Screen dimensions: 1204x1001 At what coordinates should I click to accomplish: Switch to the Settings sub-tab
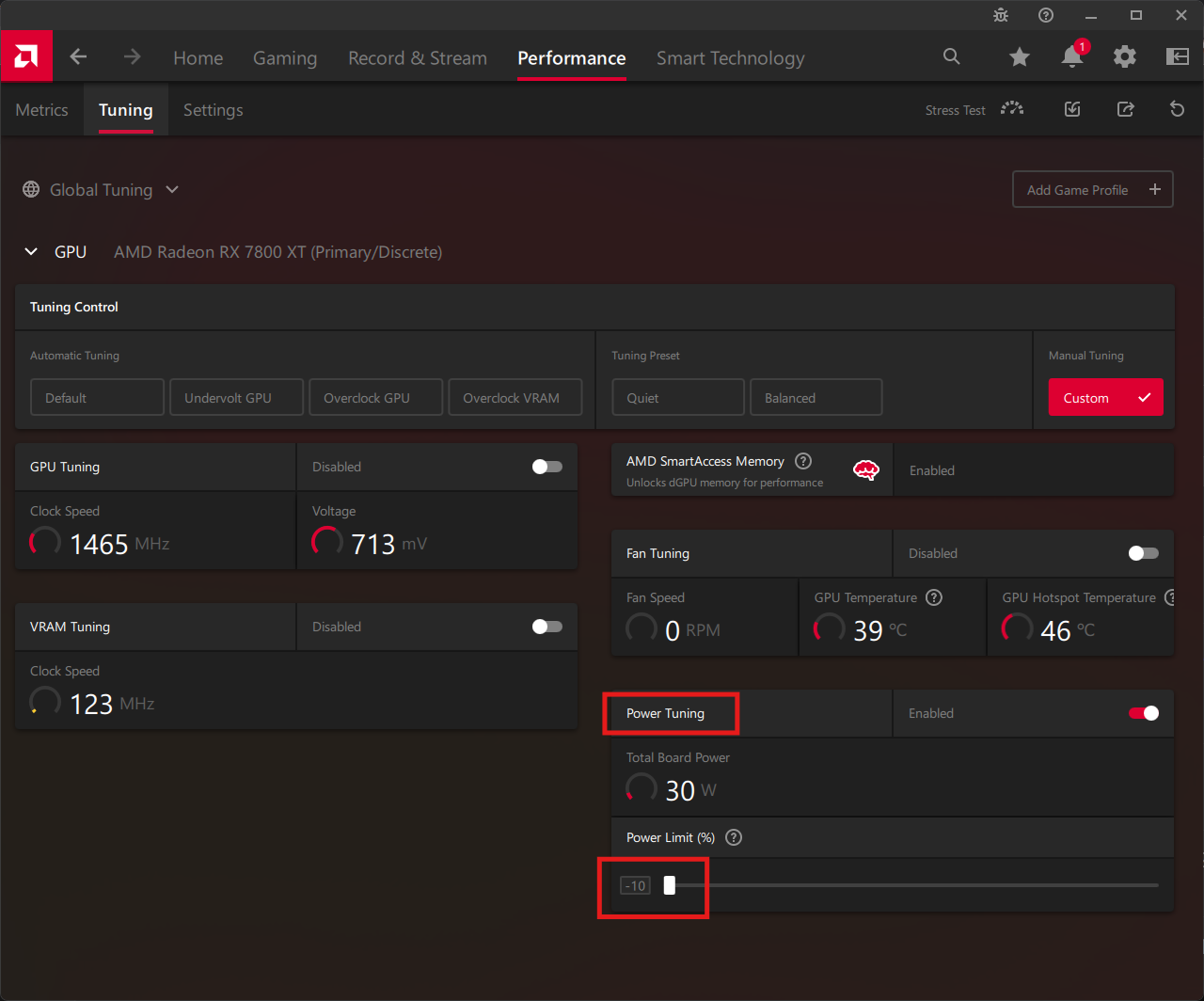tap(214, 109)
